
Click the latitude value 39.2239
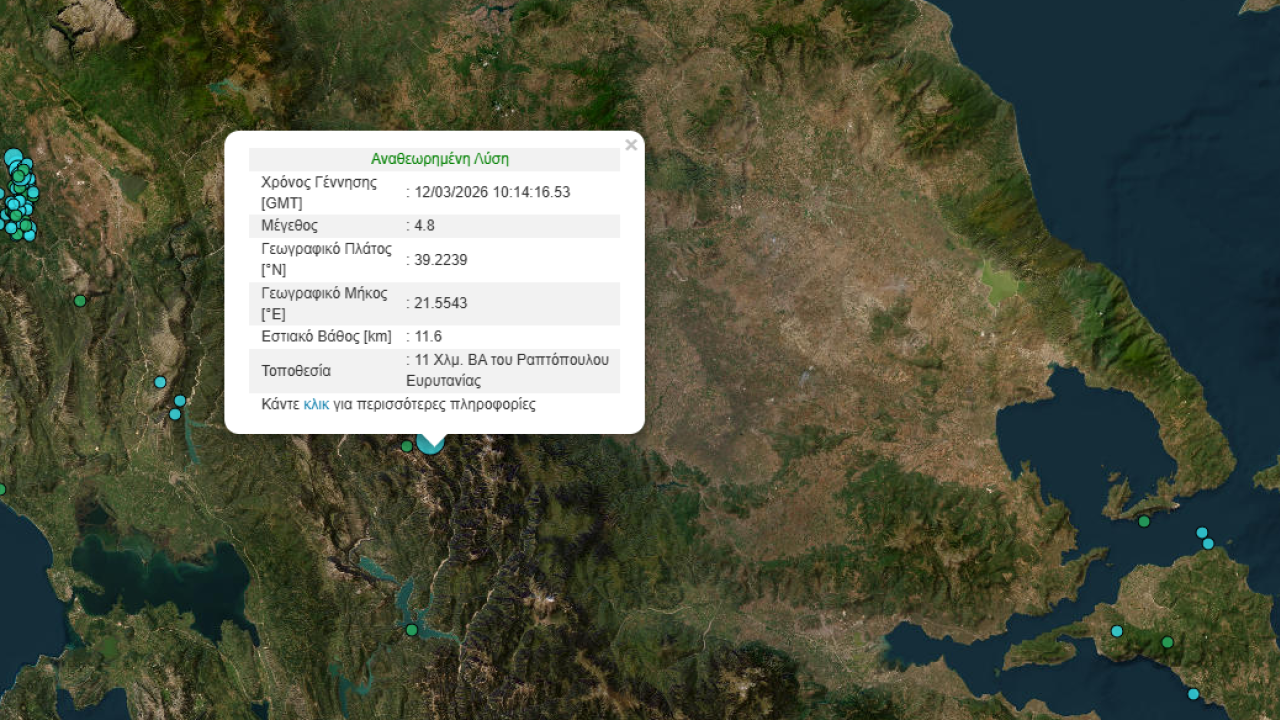[440, 260]
